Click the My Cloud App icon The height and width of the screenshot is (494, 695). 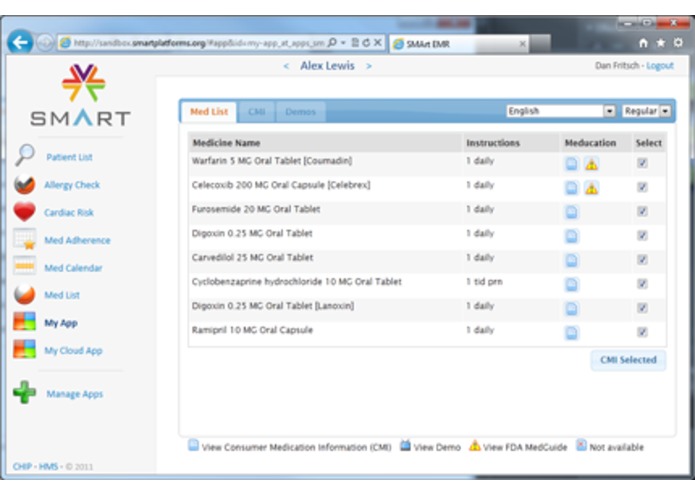[24, 349]
